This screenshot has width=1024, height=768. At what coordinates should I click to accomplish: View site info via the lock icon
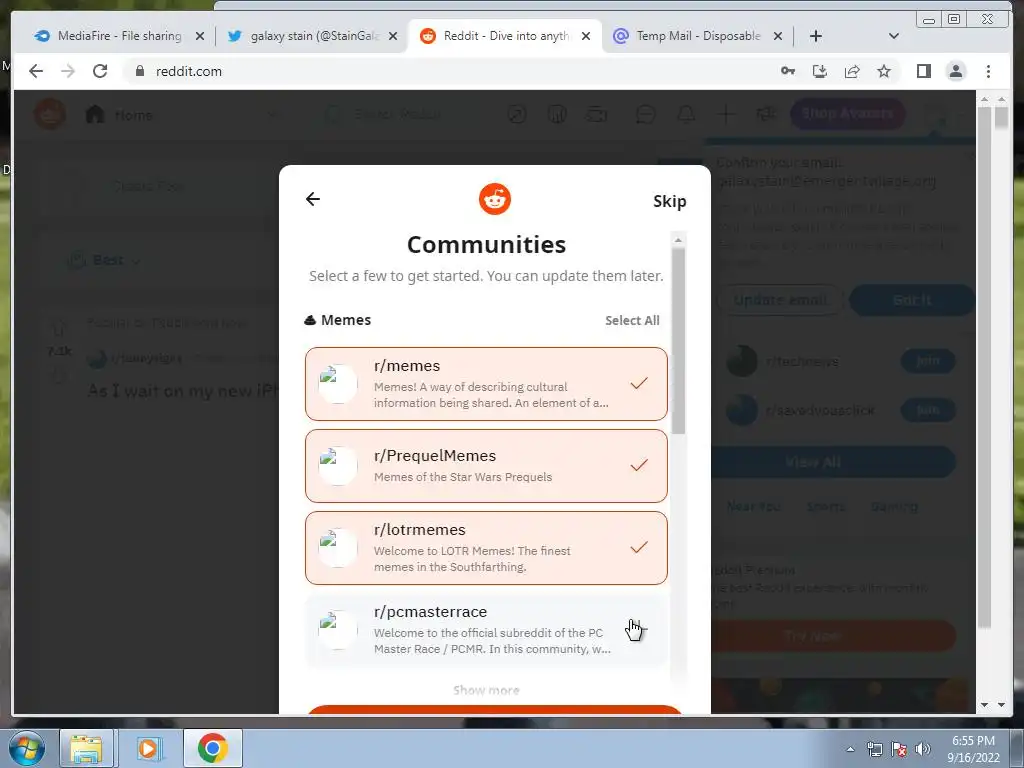click(140, 71)
